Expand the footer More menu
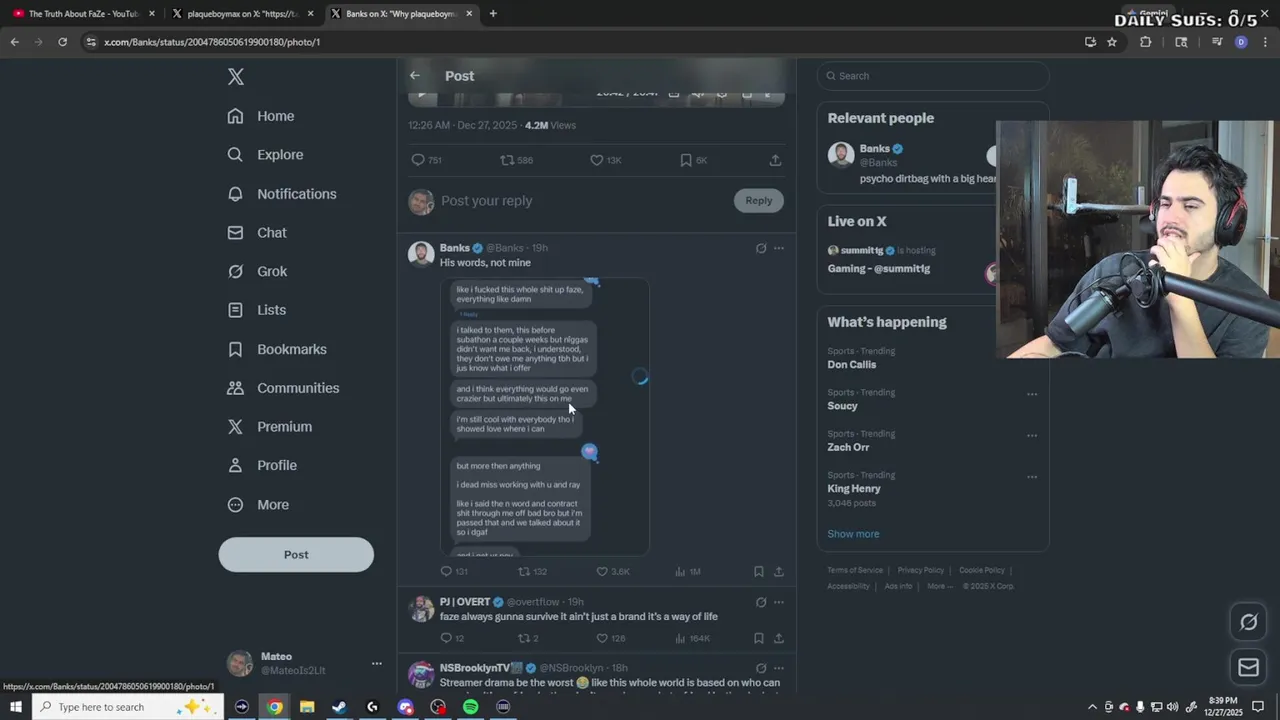 [x=938, y=586]
